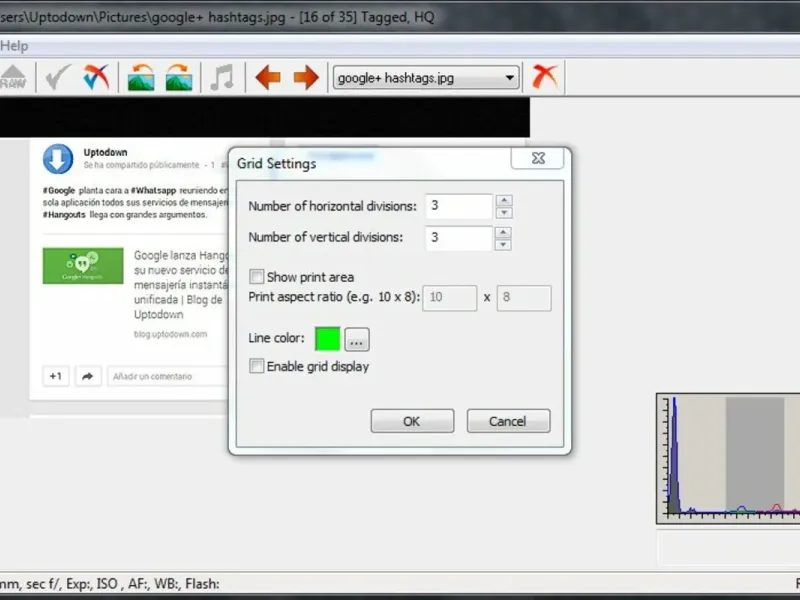Click the red X delete icon in toolbar
Viewport: 800px width, 600px height.
click(x=545, y=77)
